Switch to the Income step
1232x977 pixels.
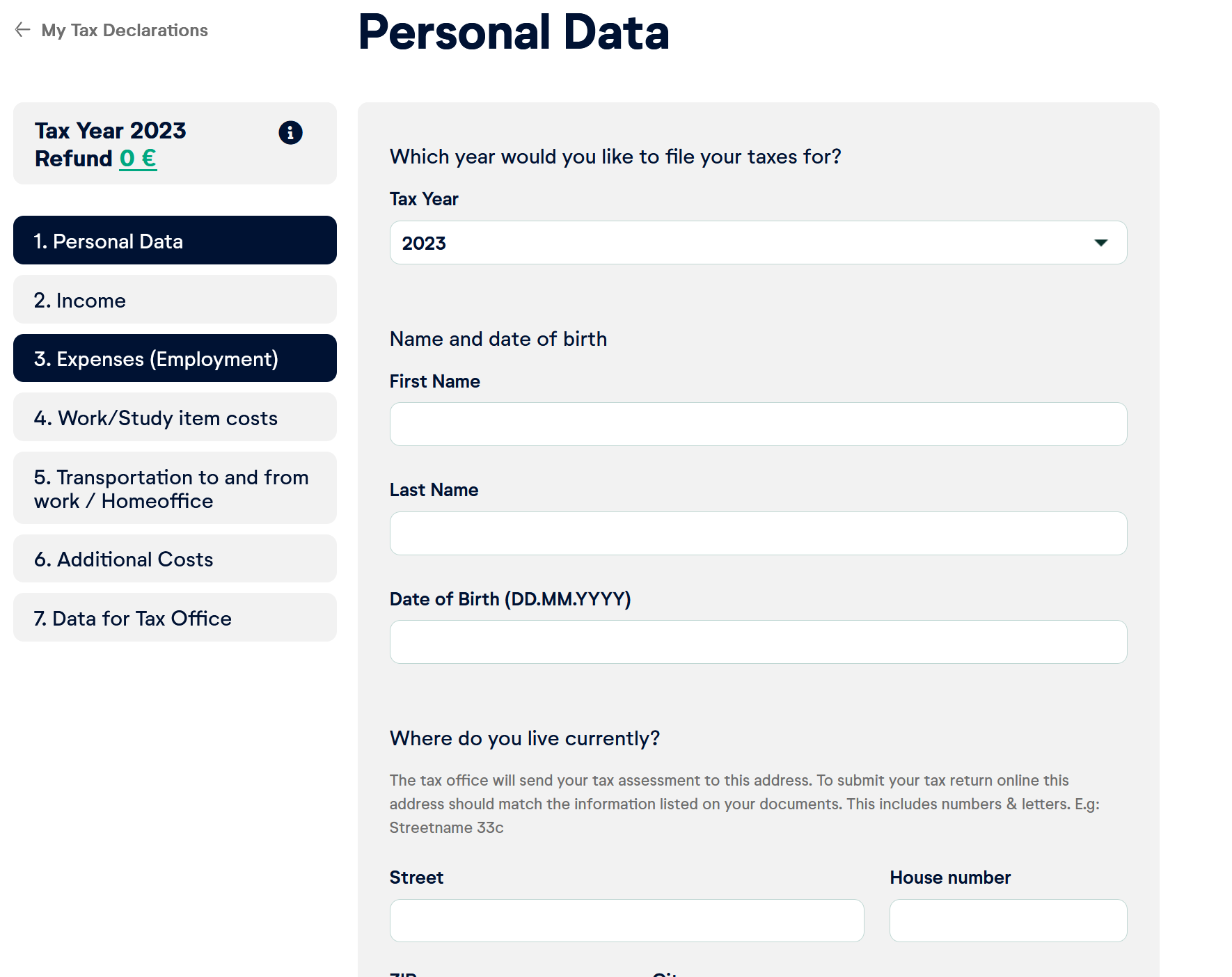pyautogui.click(x=174, y=299)
